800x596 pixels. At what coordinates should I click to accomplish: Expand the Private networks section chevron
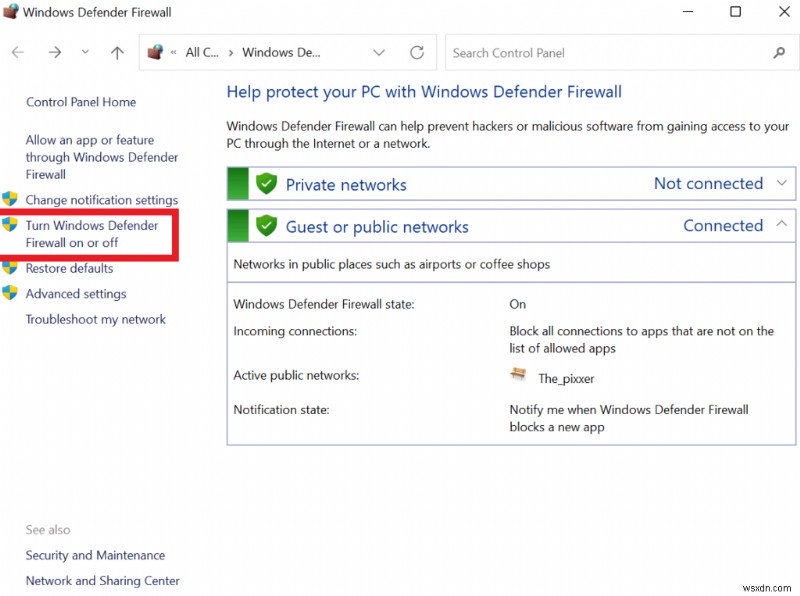tap(782, 184)
